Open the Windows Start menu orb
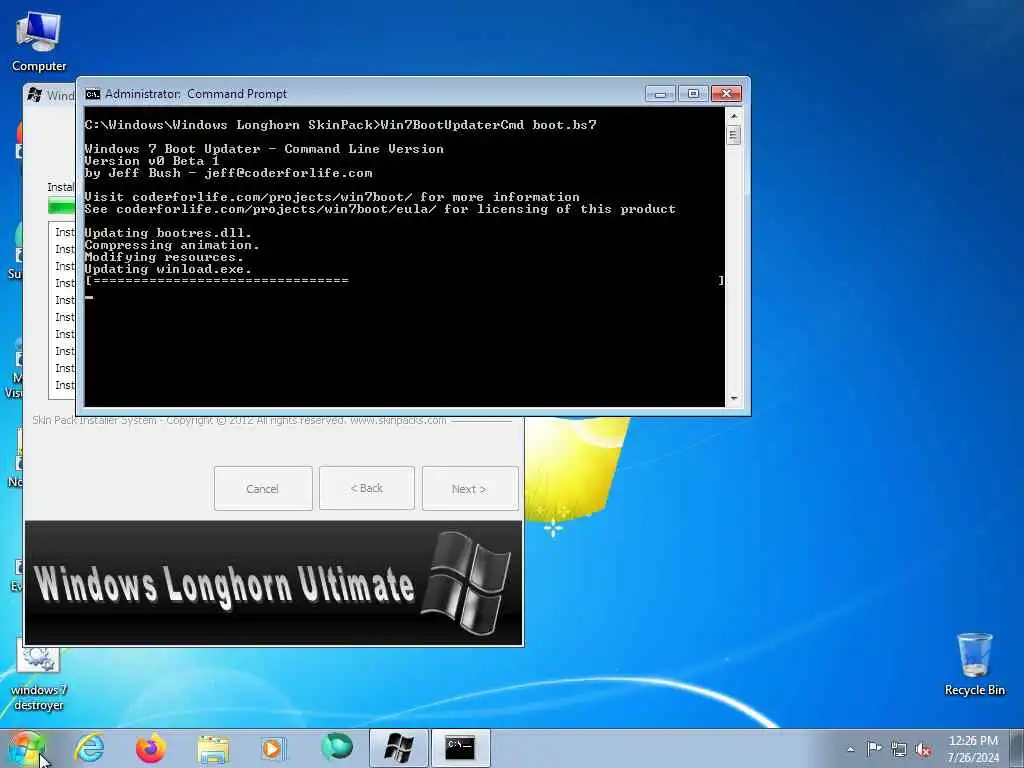 click(27, 748)
